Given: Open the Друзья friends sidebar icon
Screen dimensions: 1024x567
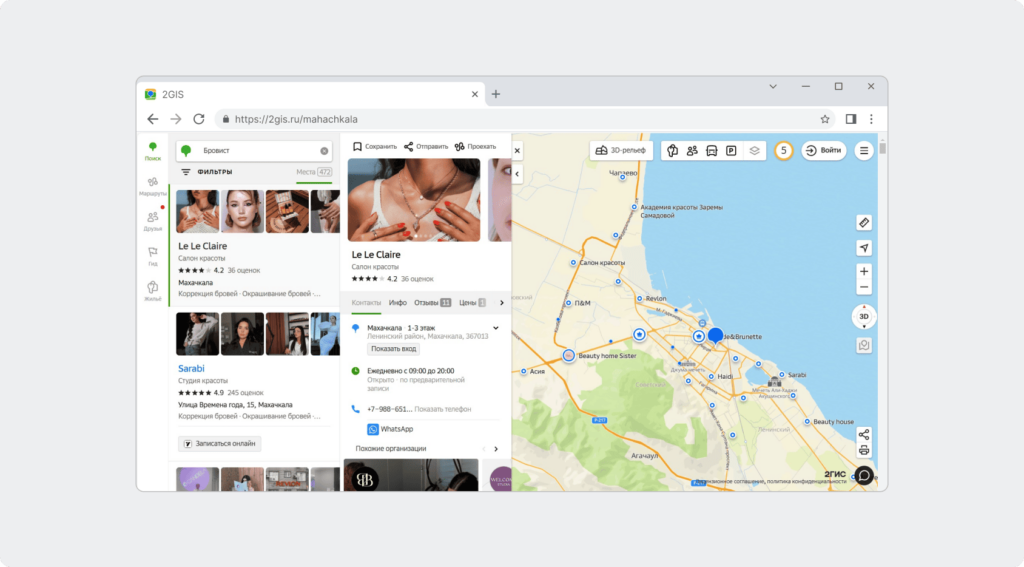Looking at the screenshot, I should (x=152, y=219).
